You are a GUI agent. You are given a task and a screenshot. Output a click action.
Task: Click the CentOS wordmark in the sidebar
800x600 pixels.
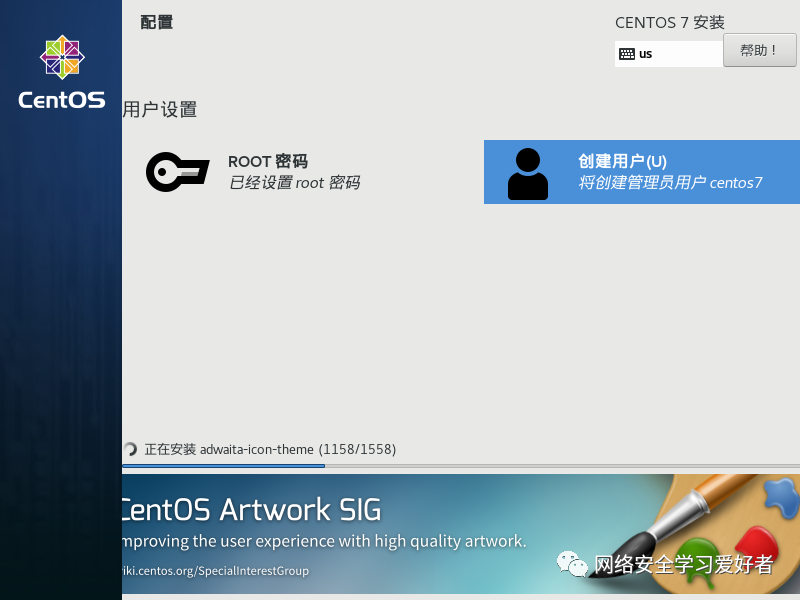[x=62, y=100]
